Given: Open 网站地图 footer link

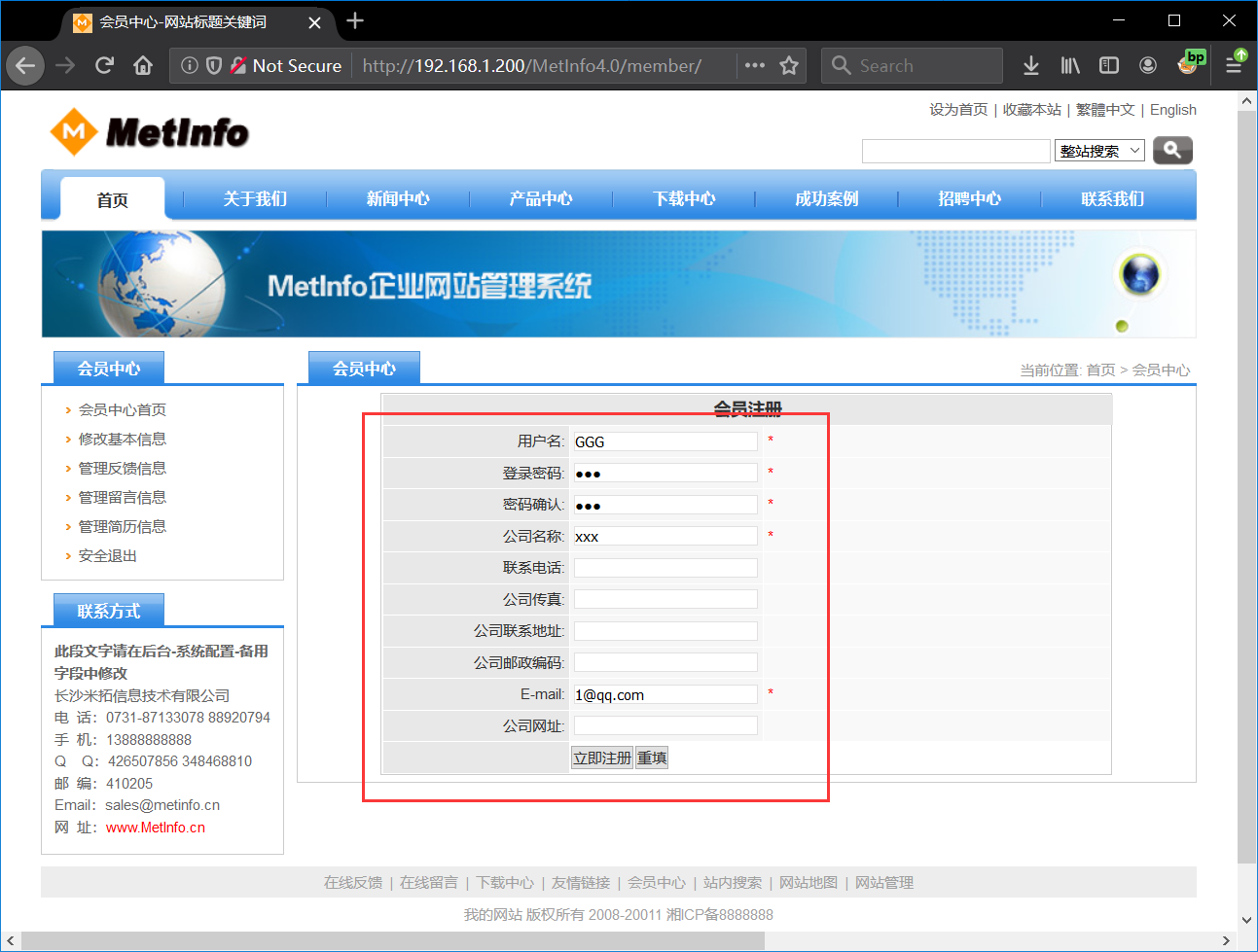Looking at the screenshot, I should click(809, 883).
